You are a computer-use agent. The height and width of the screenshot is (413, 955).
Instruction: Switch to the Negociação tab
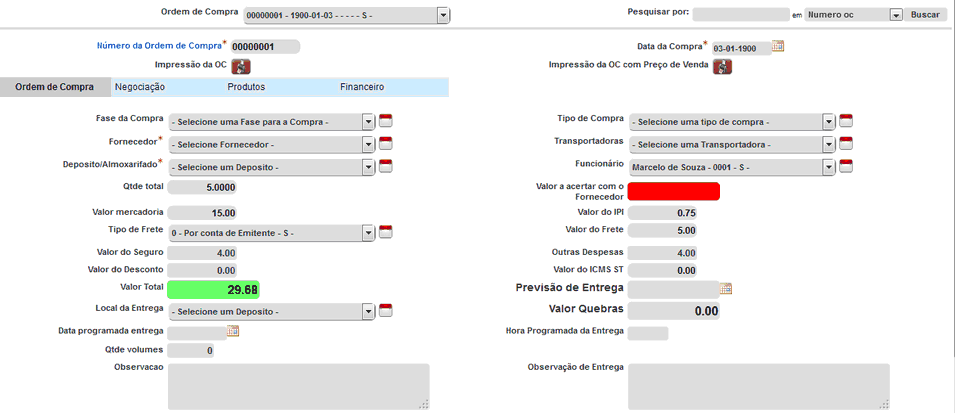click(x=140, y=87)
